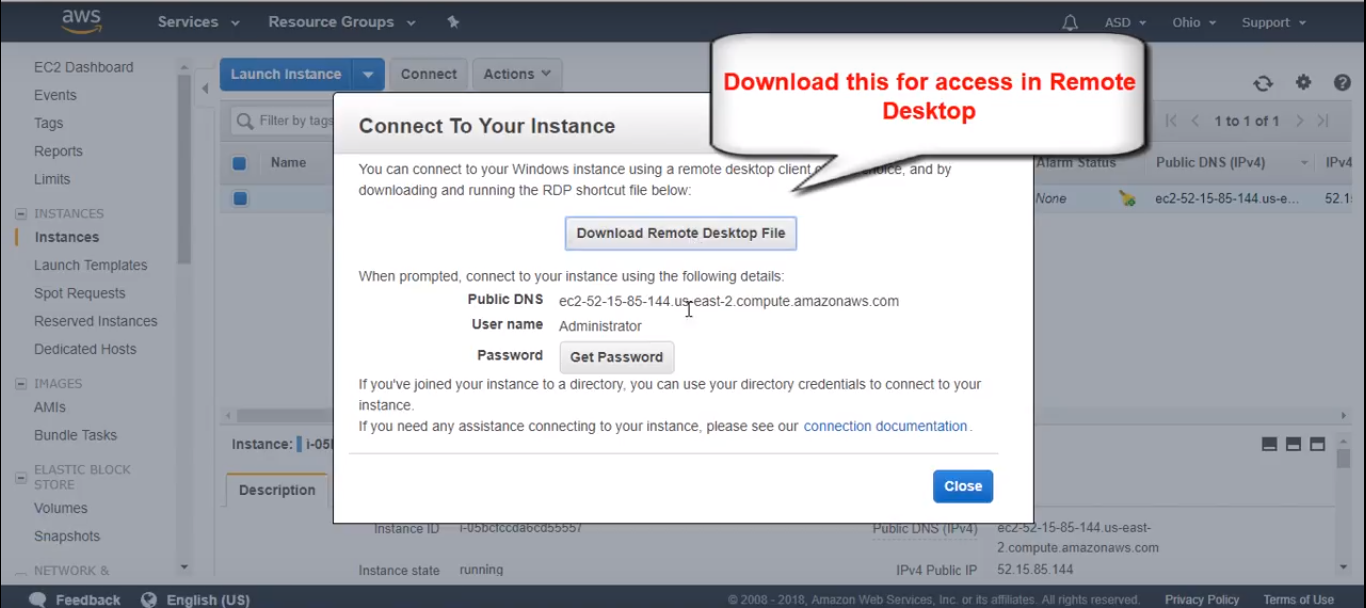Click the Alarm Status column header

1076,162
